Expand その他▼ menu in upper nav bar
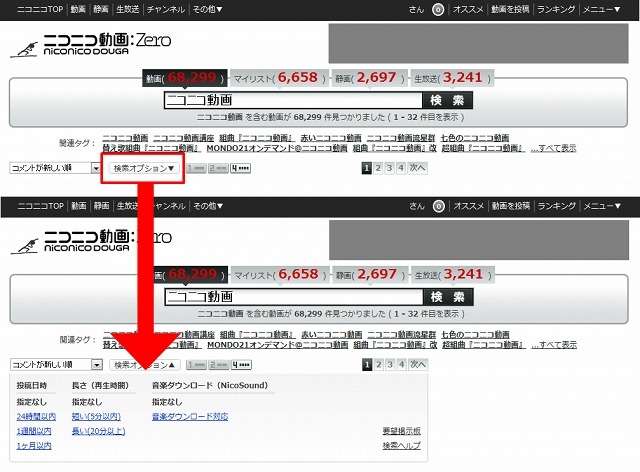 (208, 9)
